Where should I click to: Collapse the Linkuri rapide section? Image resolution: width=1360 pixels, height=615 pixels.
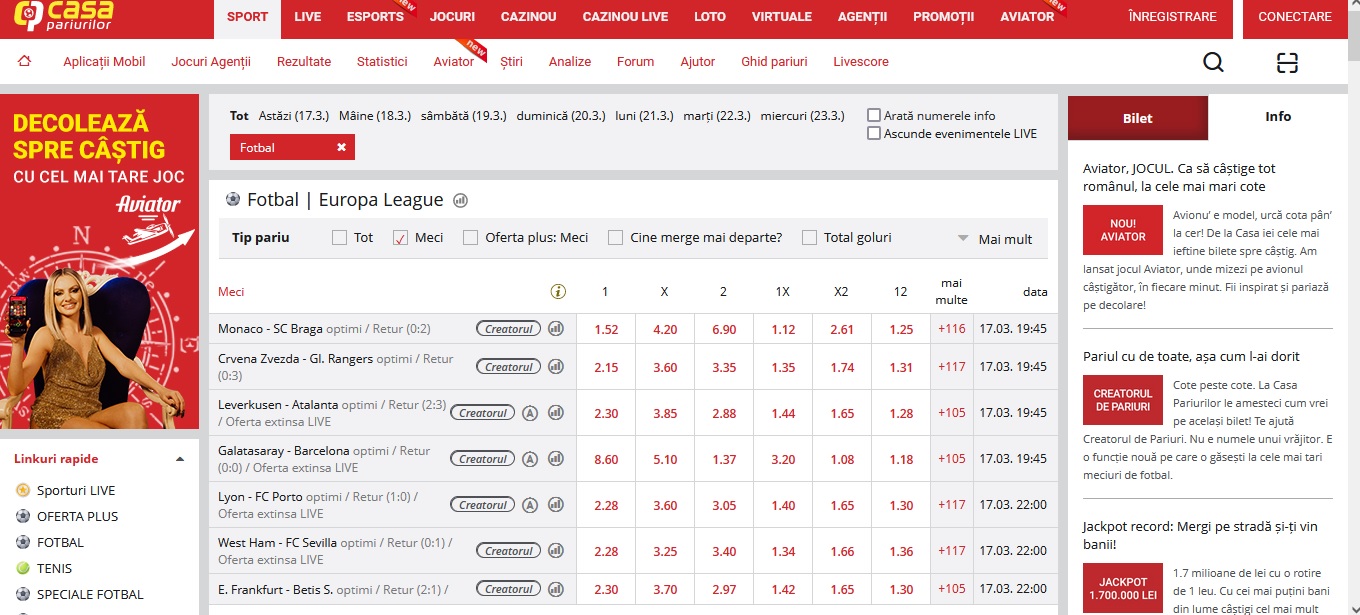180,459
